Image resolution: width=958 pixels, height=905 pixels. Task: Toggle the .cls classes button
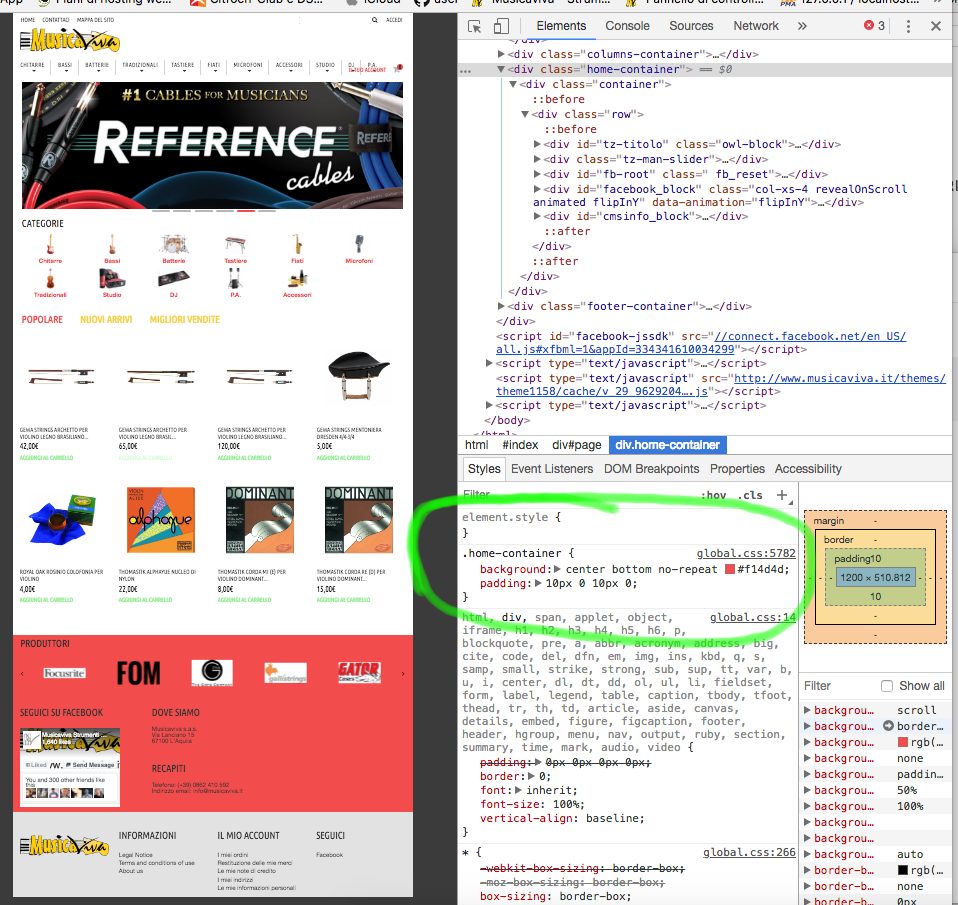tap(750, 496)
